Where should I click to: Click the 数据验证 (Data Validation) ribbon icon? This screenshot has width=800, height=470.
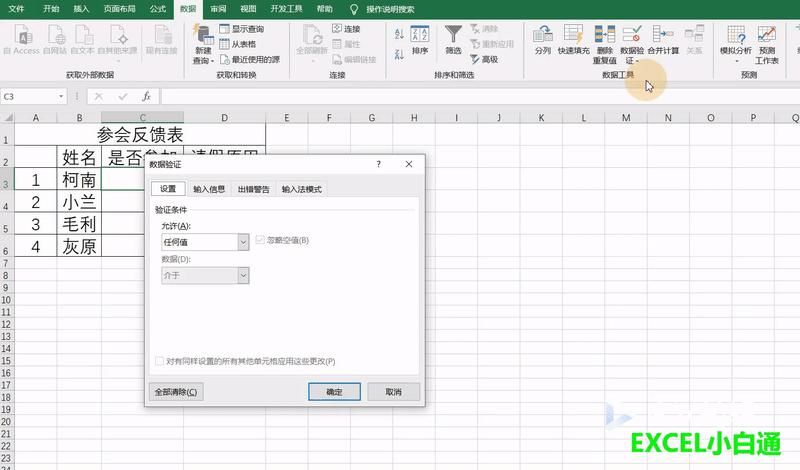pyautogui.click(x=632, y=35)
